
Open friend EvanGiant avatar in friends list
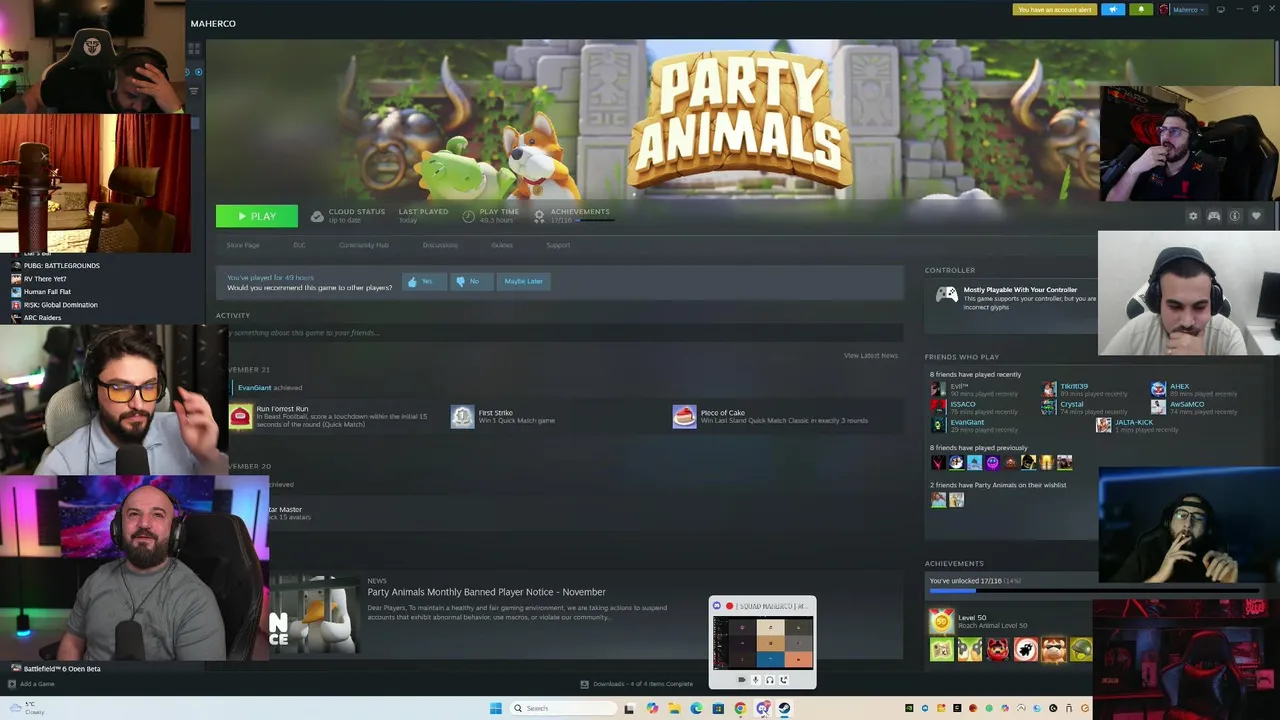tap(938, 425)
